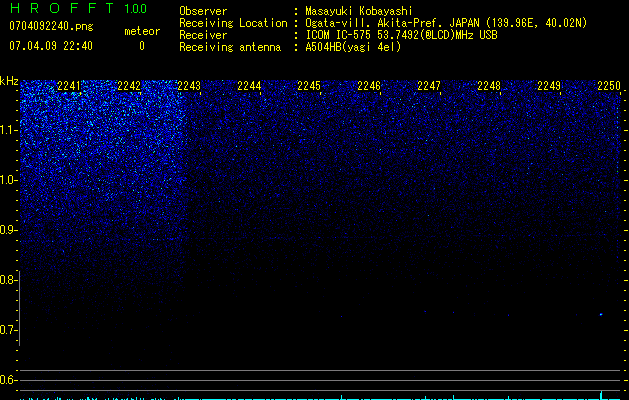Viewport: 629px width, 400px height.
Task: Click the Receiving Location value text
Action: (x=446, y=23)
